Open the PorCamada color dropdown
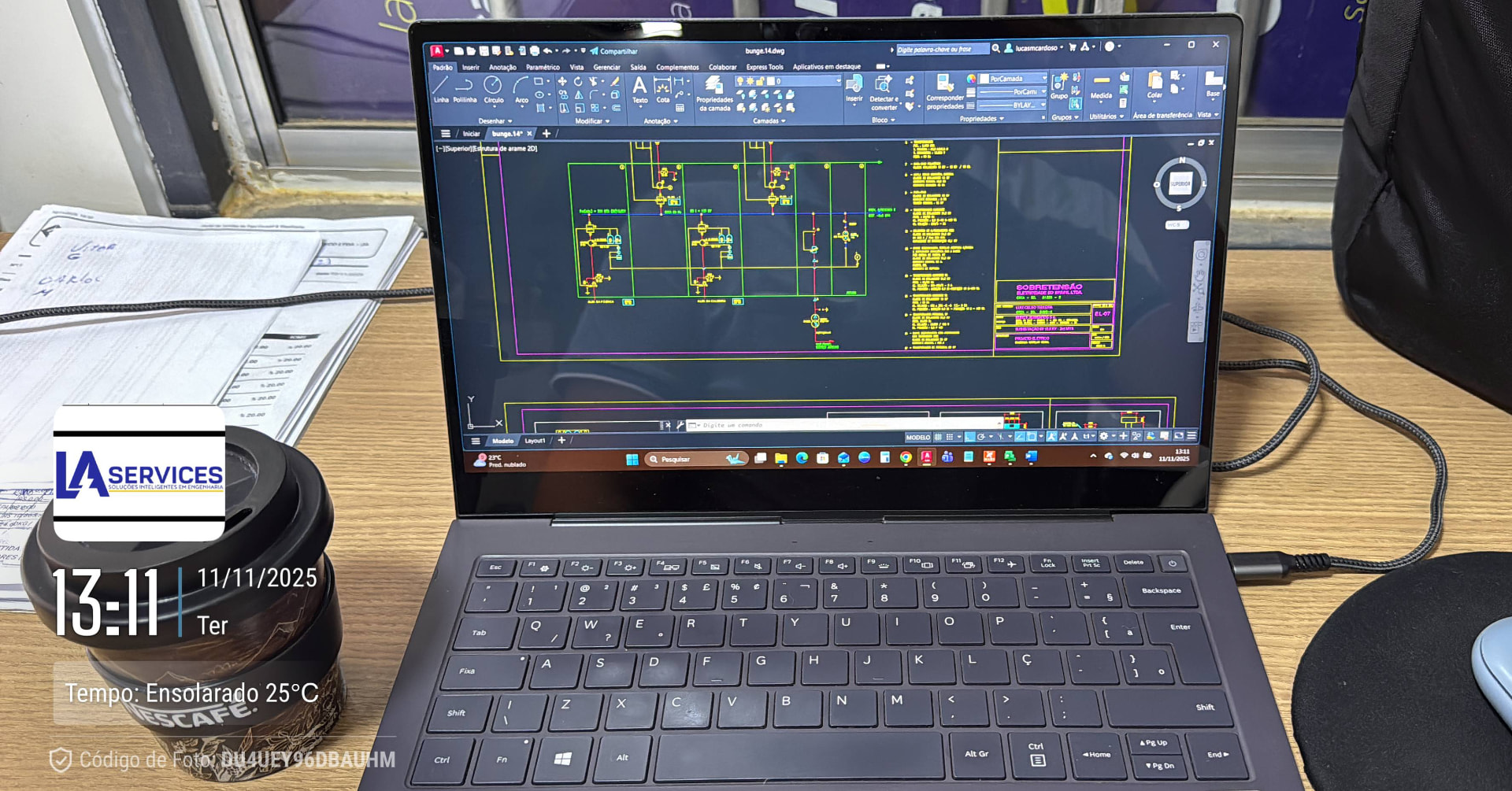The width and height of the screenshot is (1512, 791). (x=1012, y=79)
